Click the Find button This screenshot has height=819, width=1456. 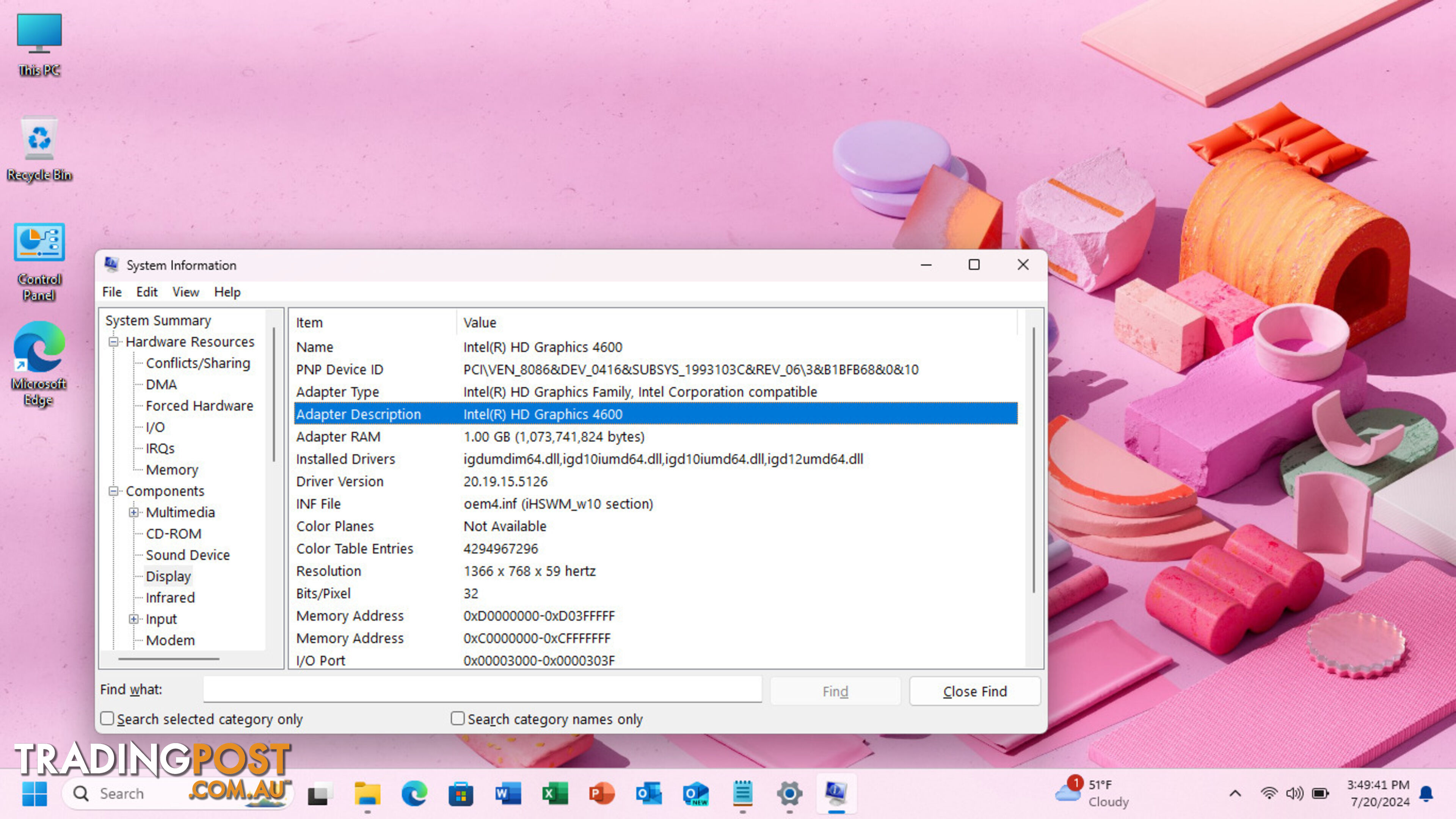(x=835, y=691)
